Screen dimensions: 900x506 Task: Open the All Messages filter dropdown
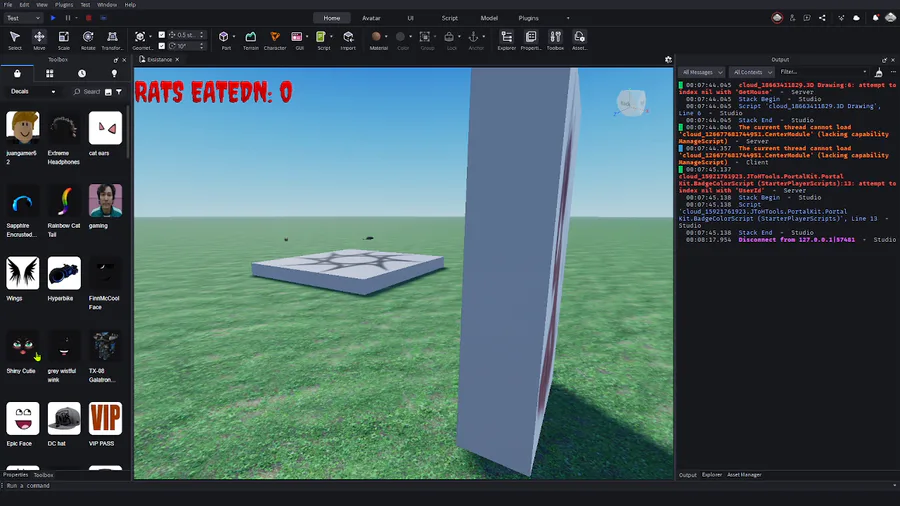[x=701, y=72]
